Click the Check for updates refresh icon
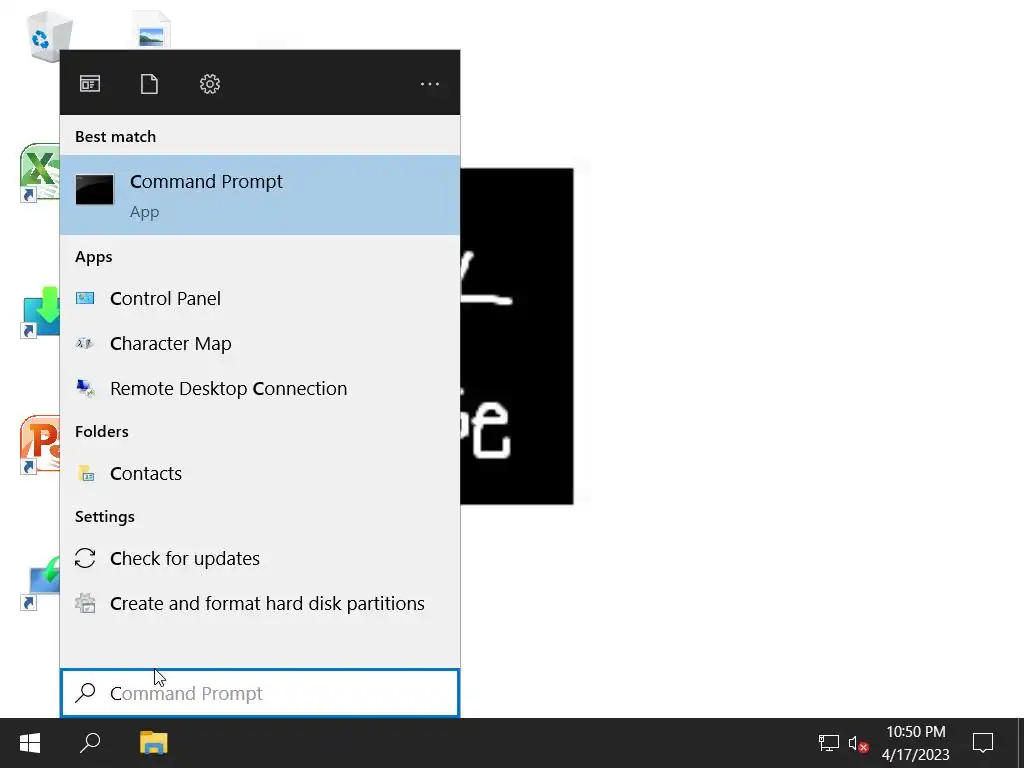Screen dimensions: 1024x768 pos(85,558)
